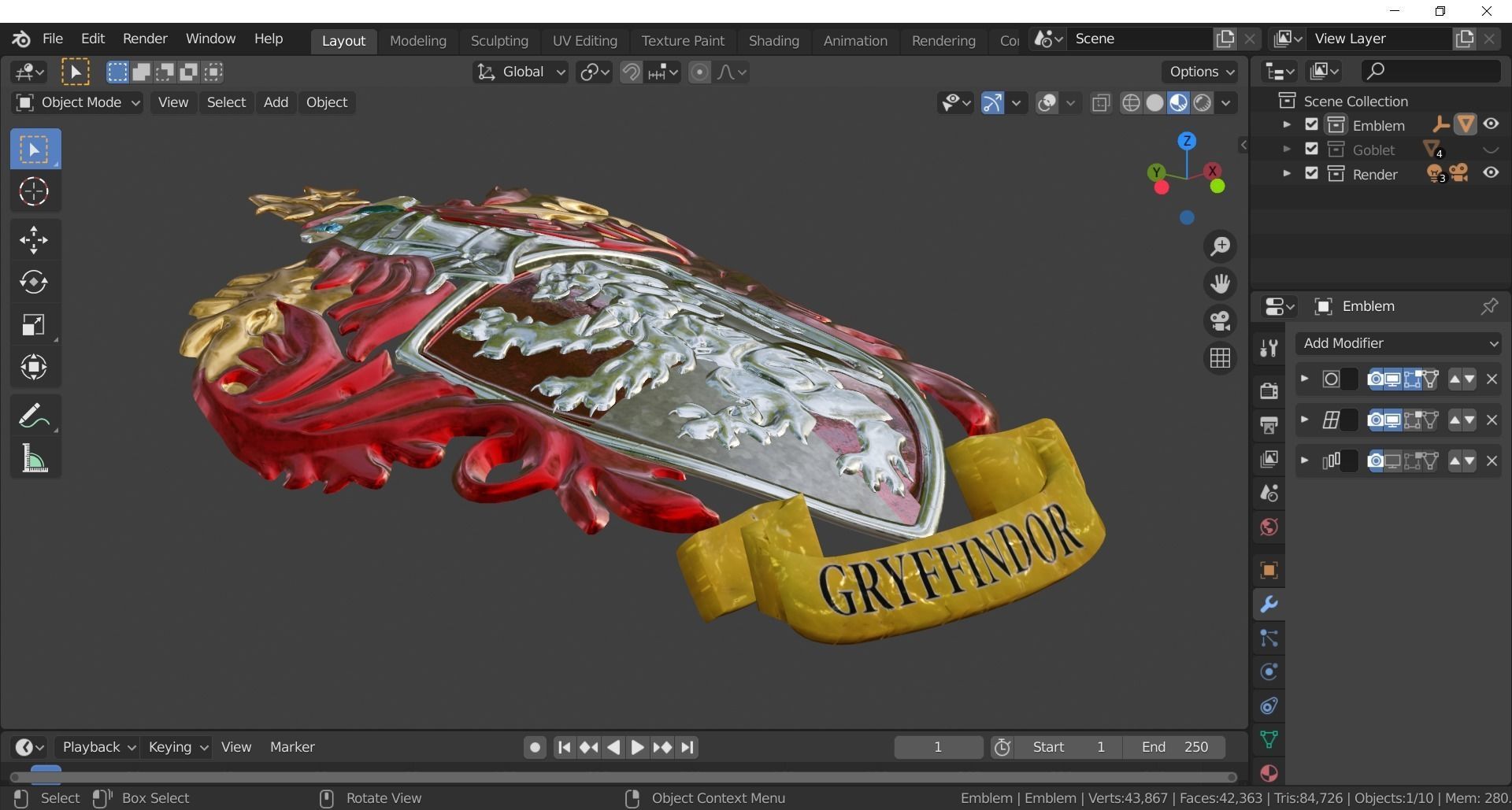Activate the Select Box tool
Screen dimensions: 1512x810
(35, 150)
